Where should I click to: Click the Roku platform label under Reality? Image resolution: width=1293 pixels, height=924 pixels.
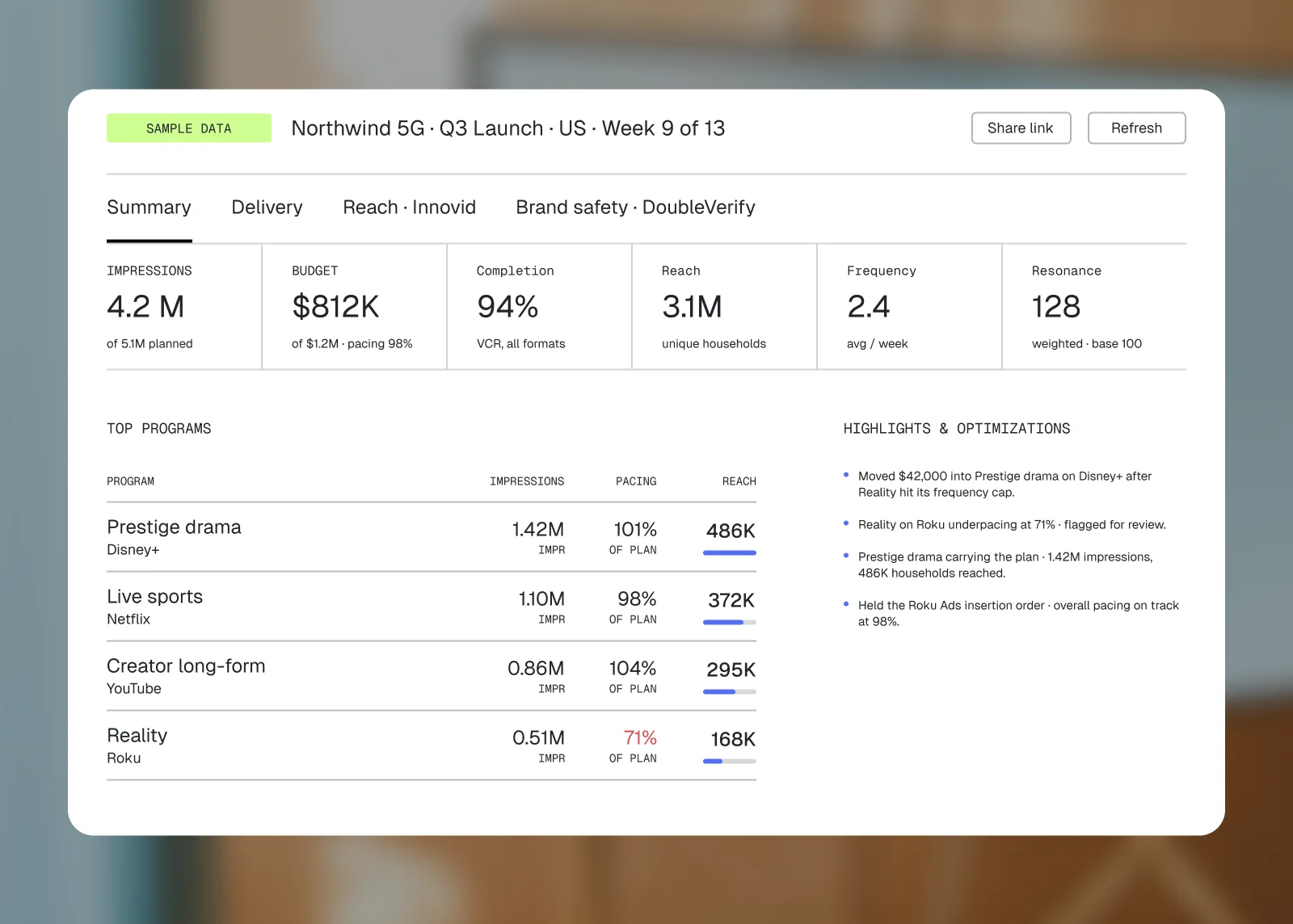coord(124,758)
